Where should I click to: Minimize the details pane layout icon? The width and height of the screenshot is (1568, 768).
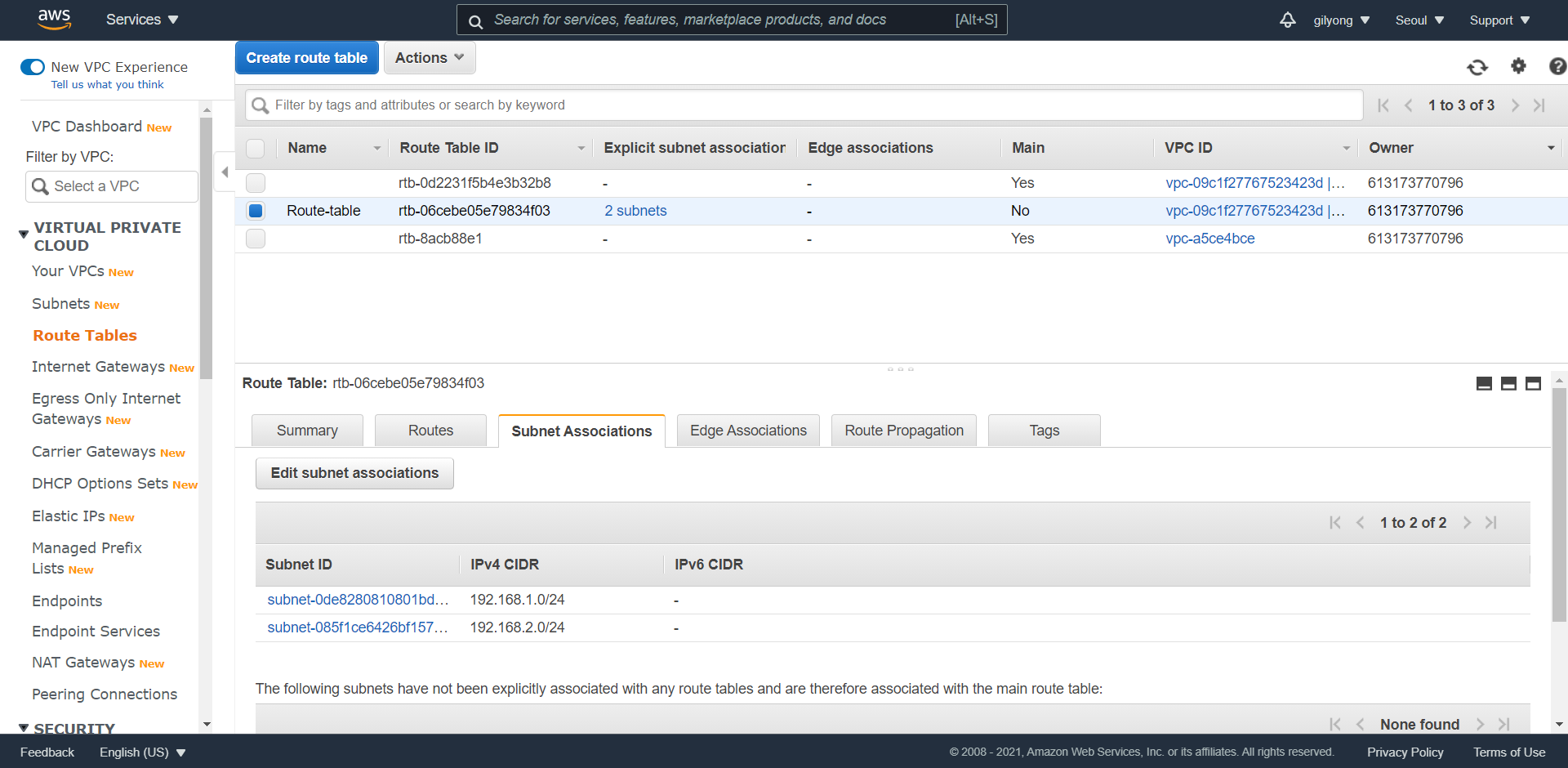1484,383
